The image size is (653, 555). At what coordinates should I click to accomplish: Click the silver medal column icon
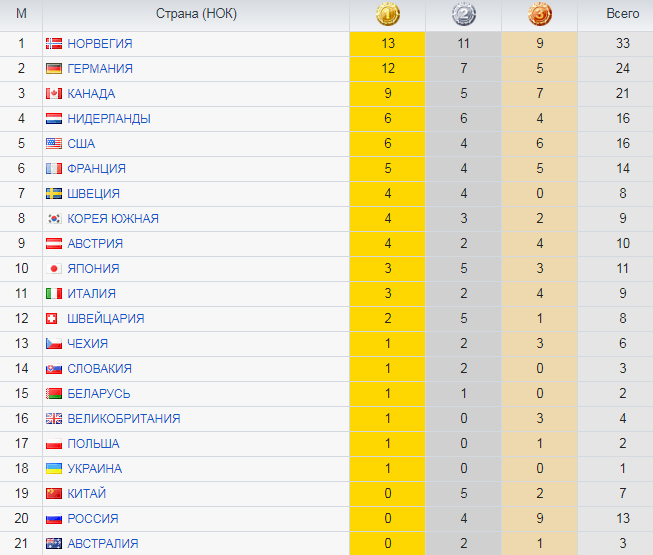(463, 15)
